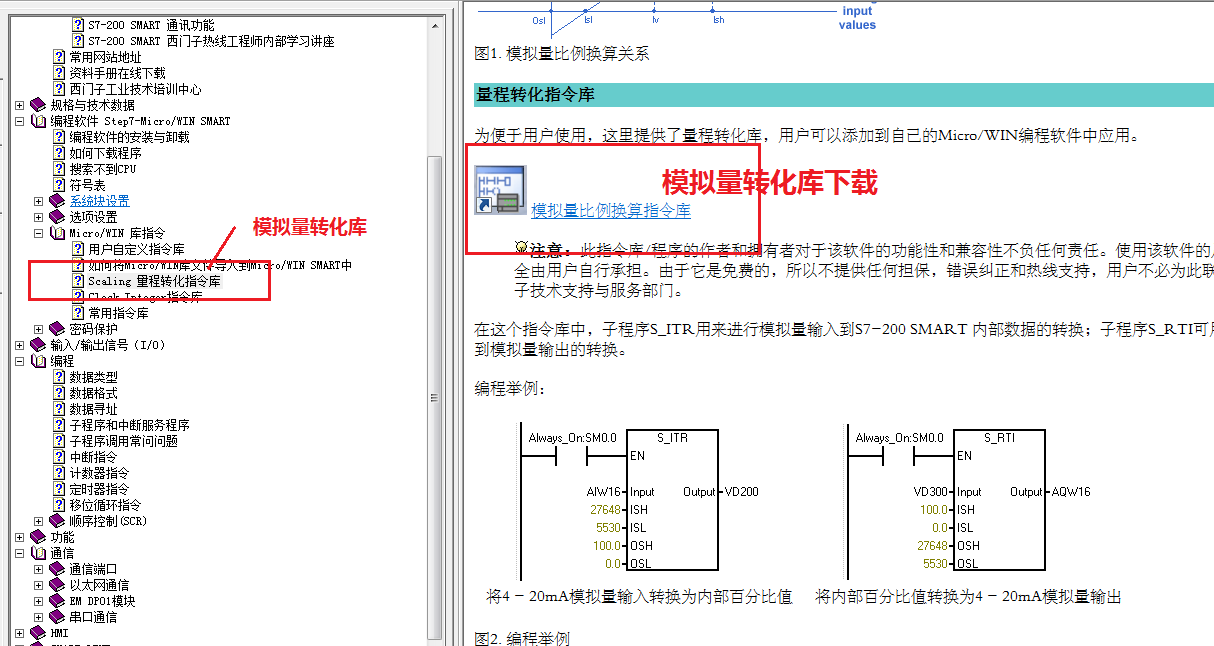
Task: Open S7-200 SMART 西门子热线工程师内部学习讲座 topic
Action: tap(211, 41)
